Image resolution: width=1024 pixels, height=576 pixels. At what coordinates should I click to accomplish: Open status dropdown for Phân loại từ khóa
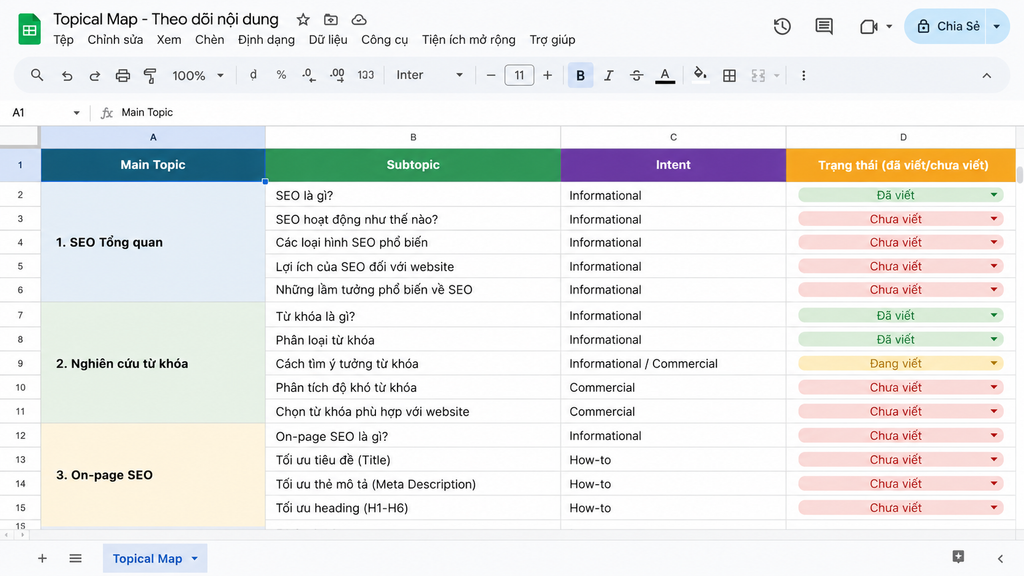tap(994, 339)
